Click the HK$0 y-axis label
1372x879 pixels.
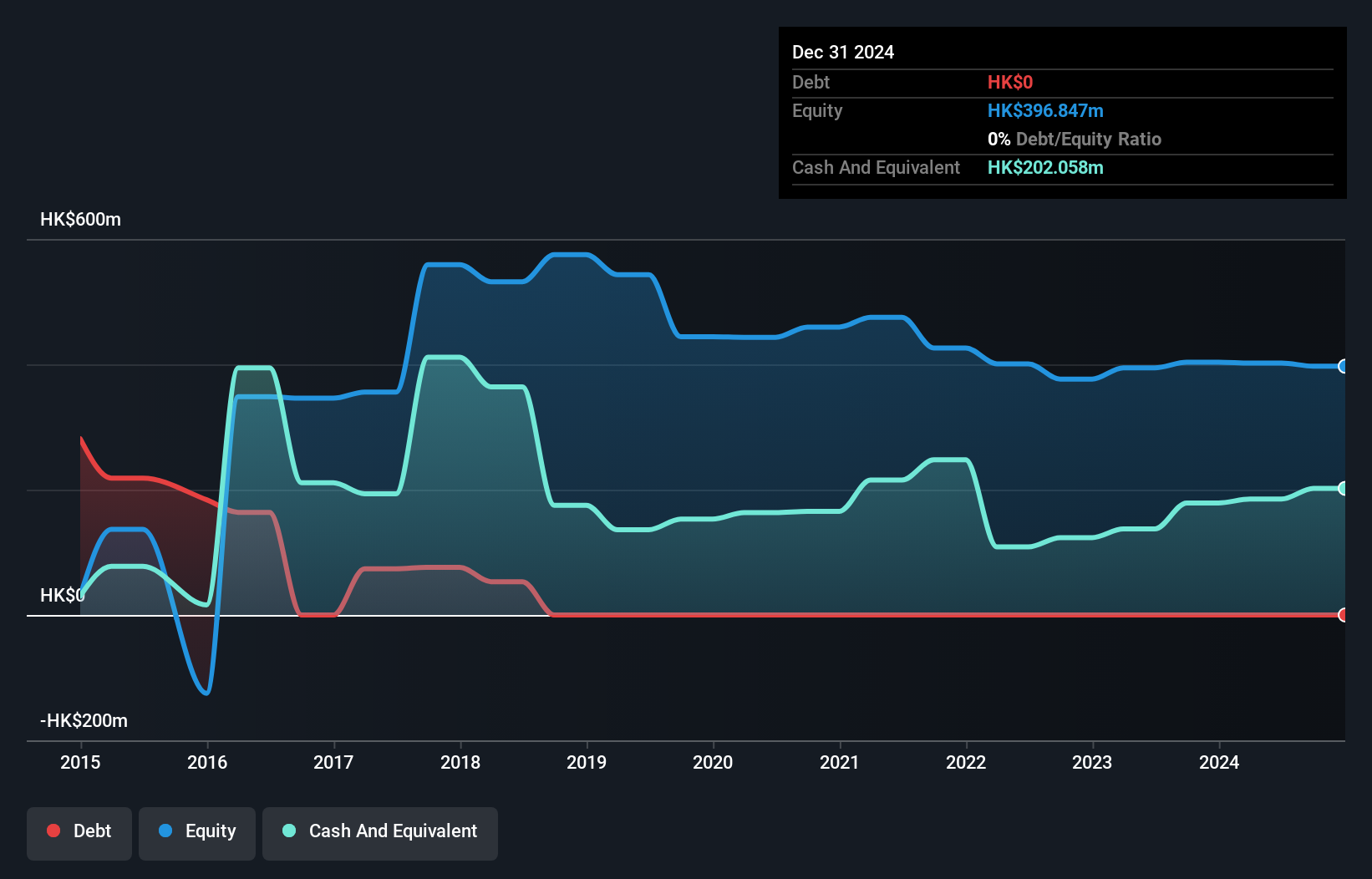click(63, 596)
